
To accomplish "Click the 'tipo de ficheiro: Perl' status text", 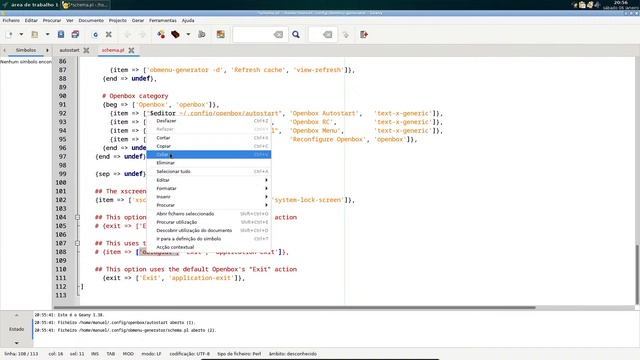I will 239,354.
